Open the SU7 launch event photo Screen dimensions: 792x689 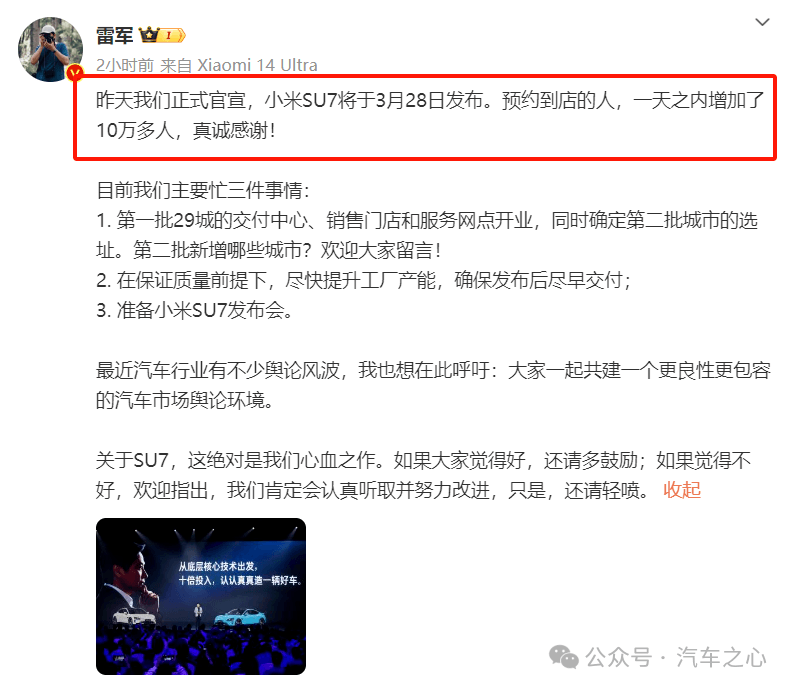pyautogui.click(x=201, y=597)
